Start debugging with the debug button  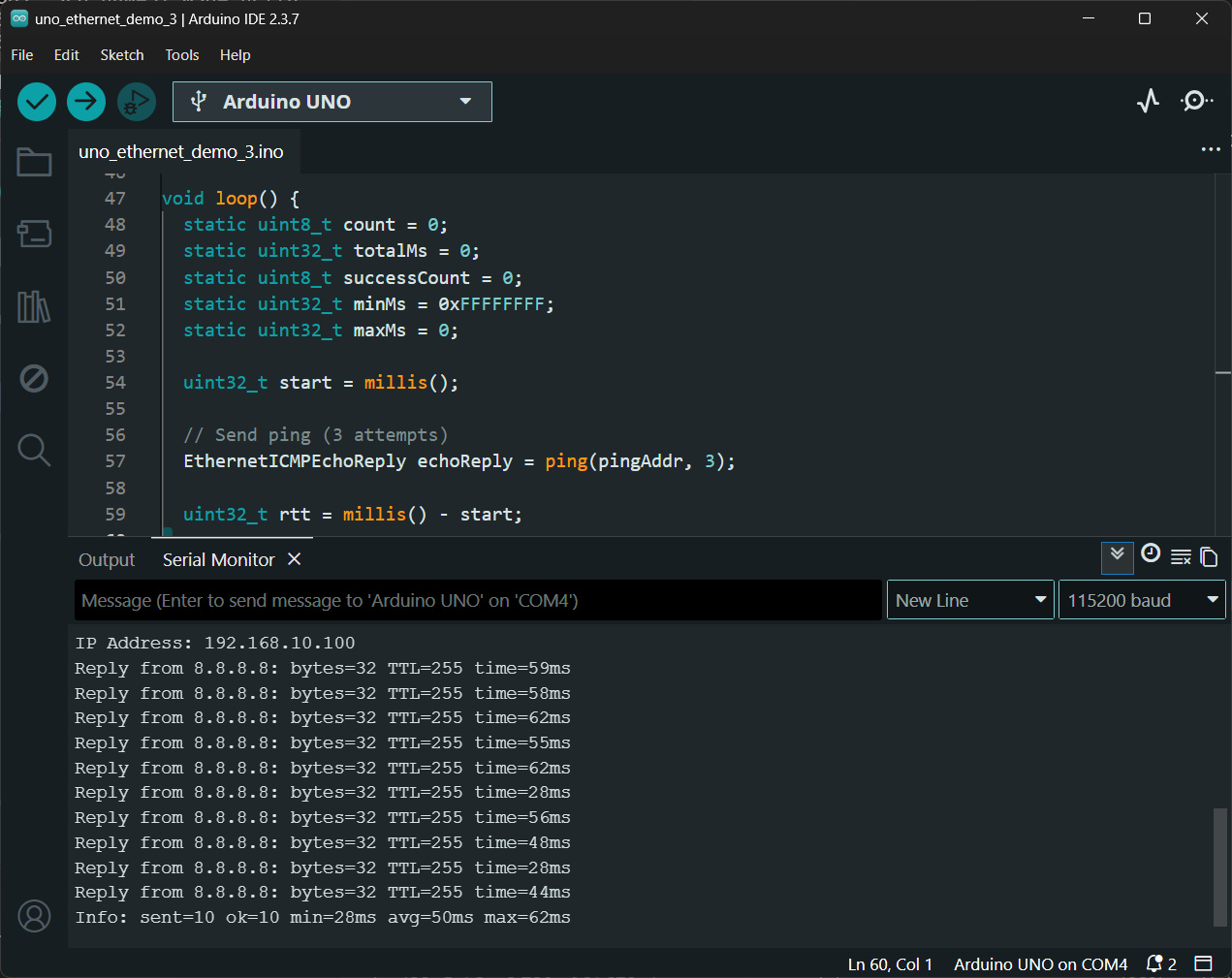pyautogui.click(x=137, y=102)
